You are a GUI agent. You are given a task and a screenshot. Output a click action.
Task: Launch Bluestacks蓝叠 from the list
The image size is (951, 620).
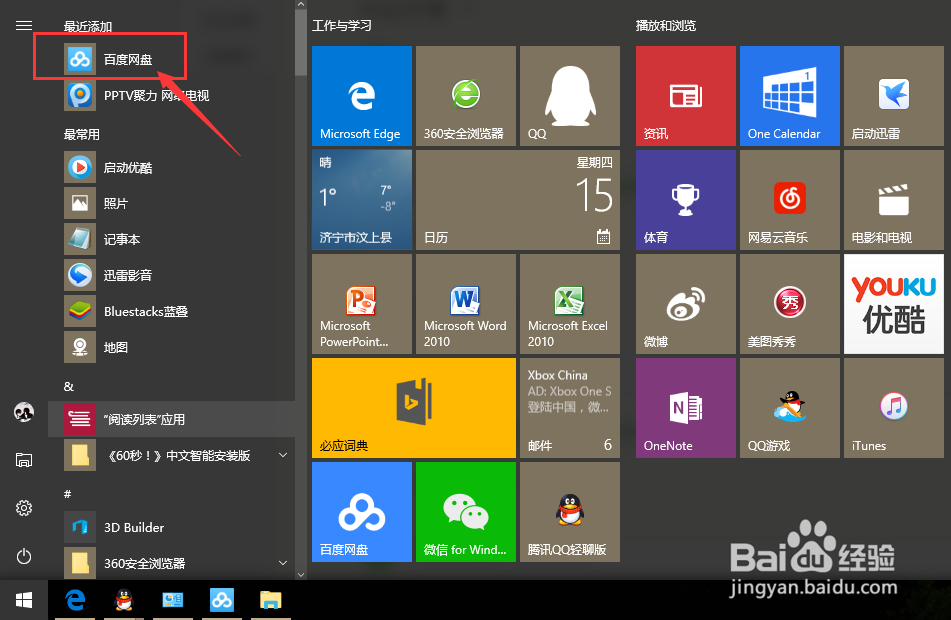(172, 311)
